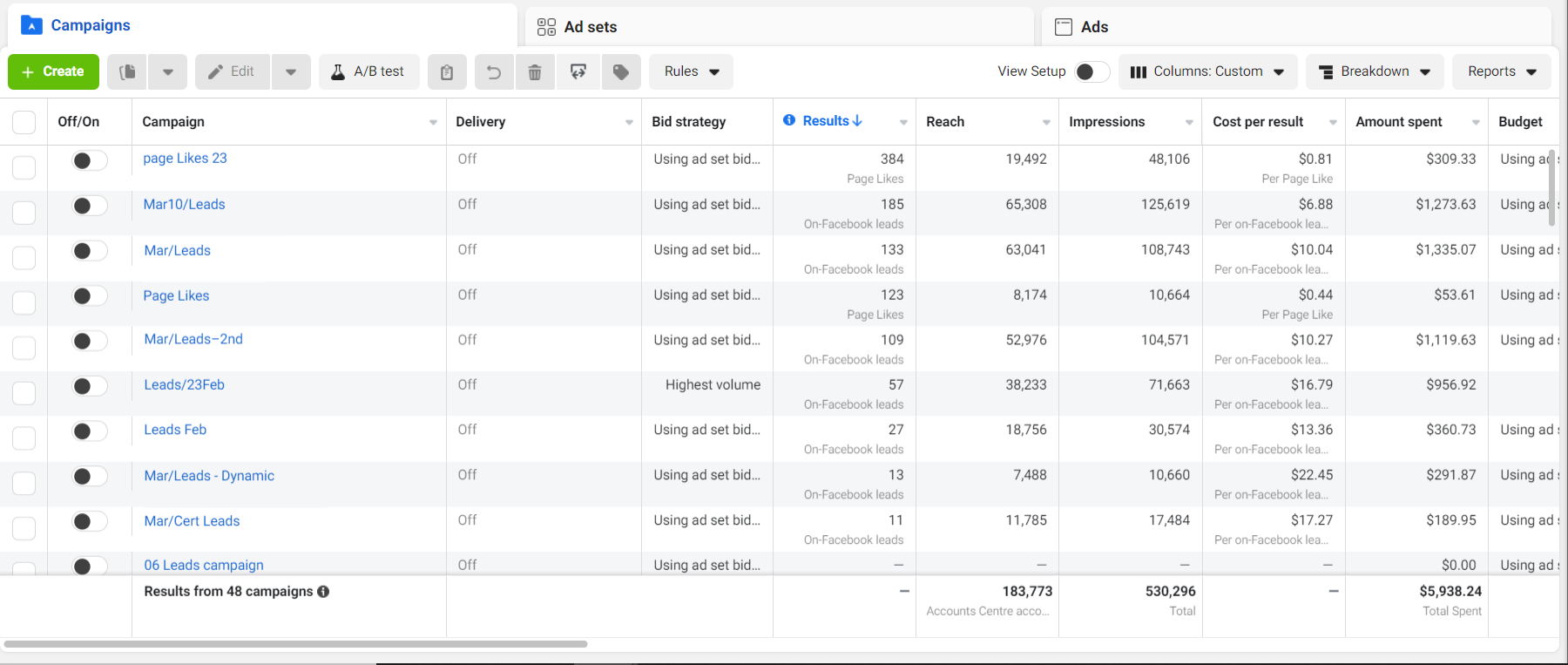Open the Mar/Leads - Dynamic campaign link
The image size is (1568, 665).
click(209, 476)
